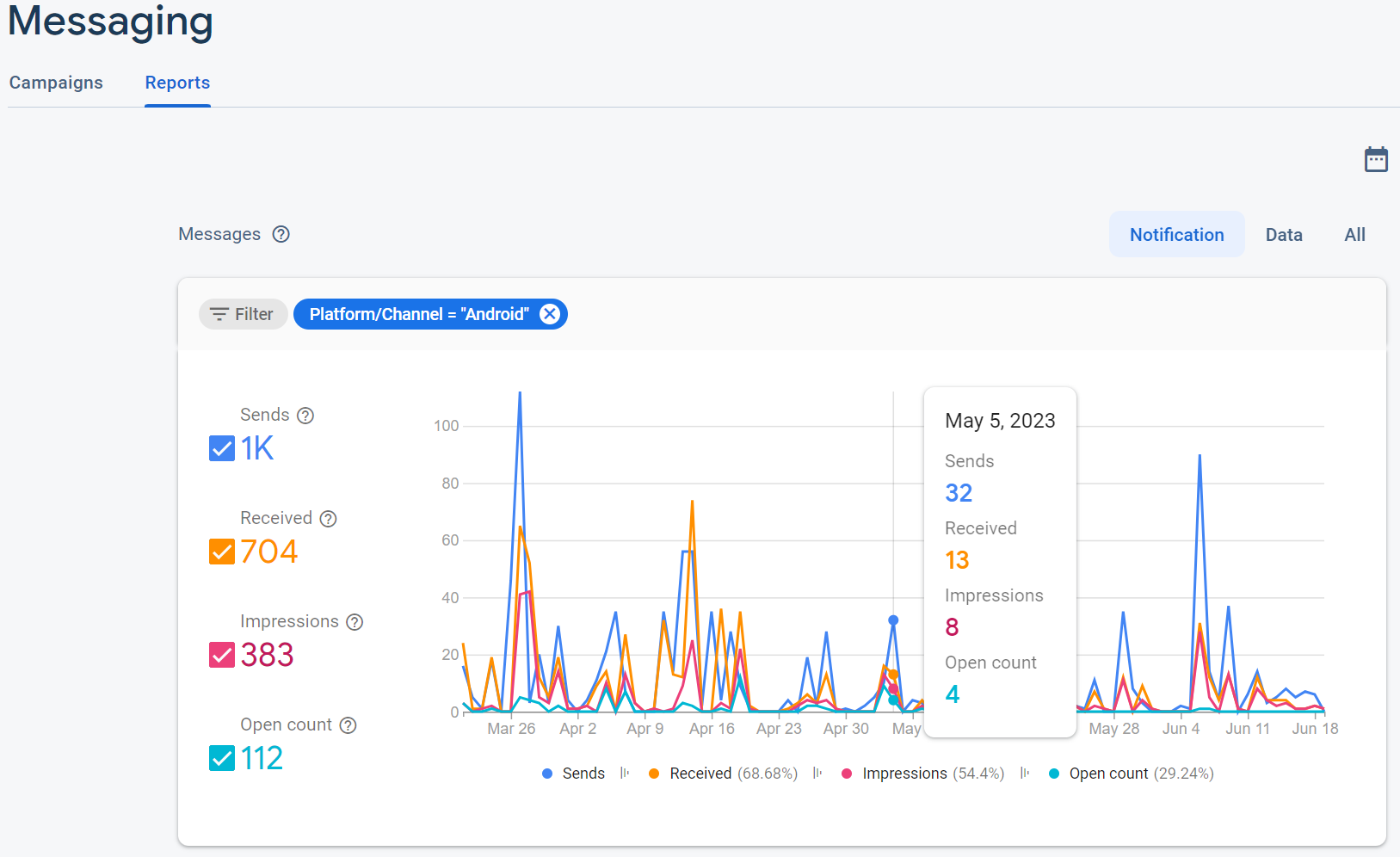Click the Platform/Channel Android filter chip

click(x=418, y=314)
